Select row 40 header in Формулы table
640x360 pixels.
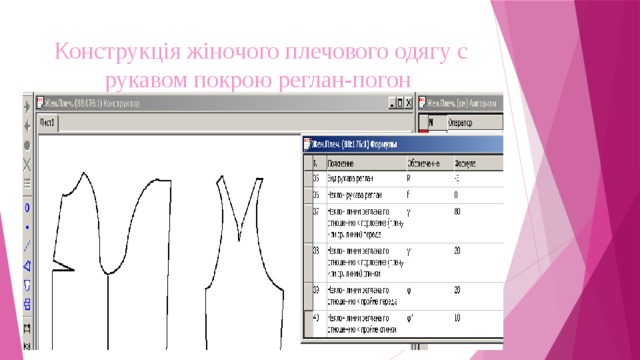[309, 323]
